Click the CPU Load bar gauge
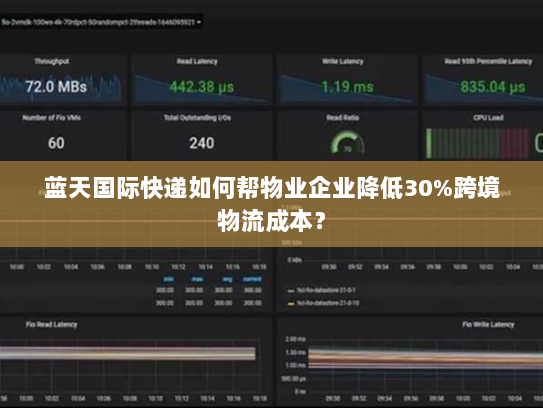Screen dimensions: 543x408 [x=477, y=143]
